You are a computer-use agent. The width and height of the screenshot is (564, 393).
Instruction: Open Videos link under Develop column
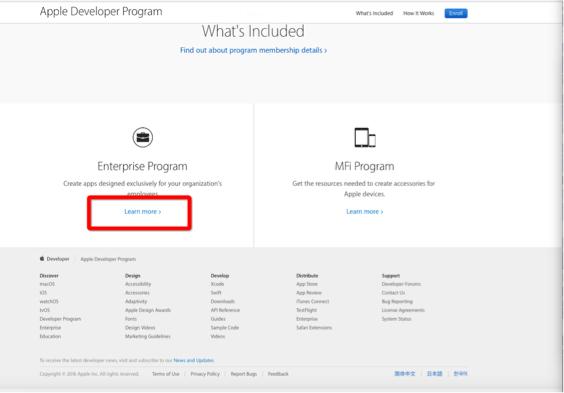click(x=218, y=336)
